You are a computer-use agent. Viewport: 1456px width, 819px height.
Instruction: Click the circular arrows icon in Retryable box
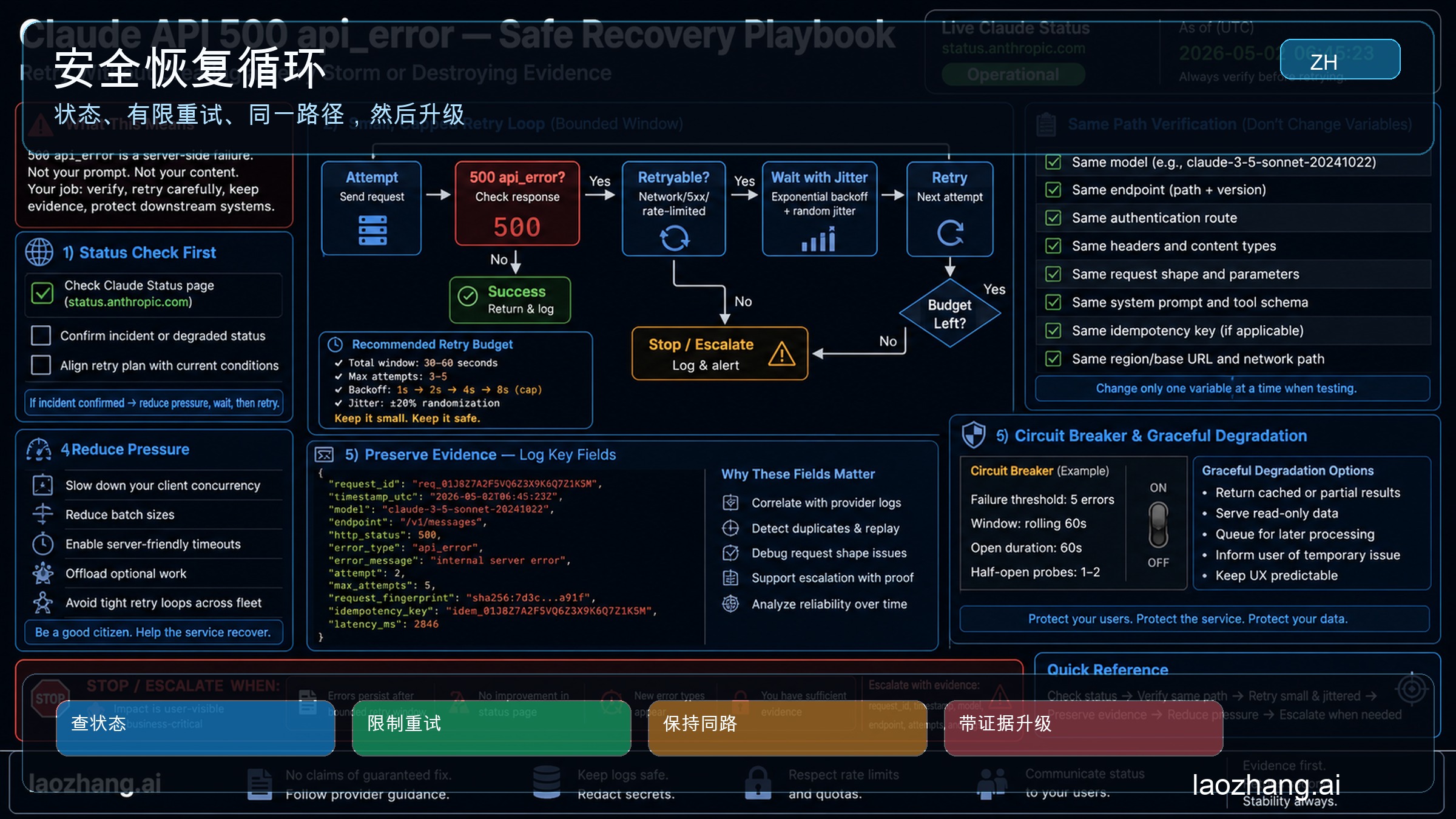(x=675, y=237)
